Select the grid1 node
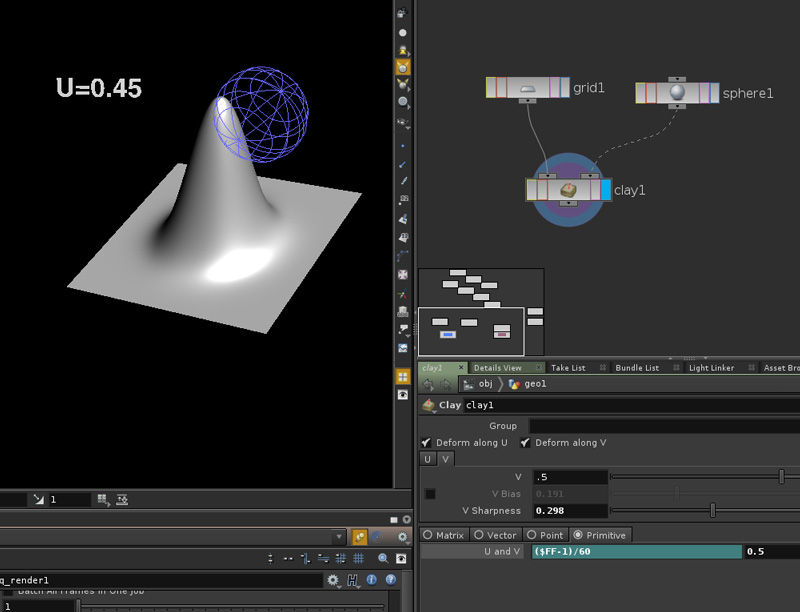The width and height of the screenshot is (800, 612). pyautogui.click(x=527, y=88)
